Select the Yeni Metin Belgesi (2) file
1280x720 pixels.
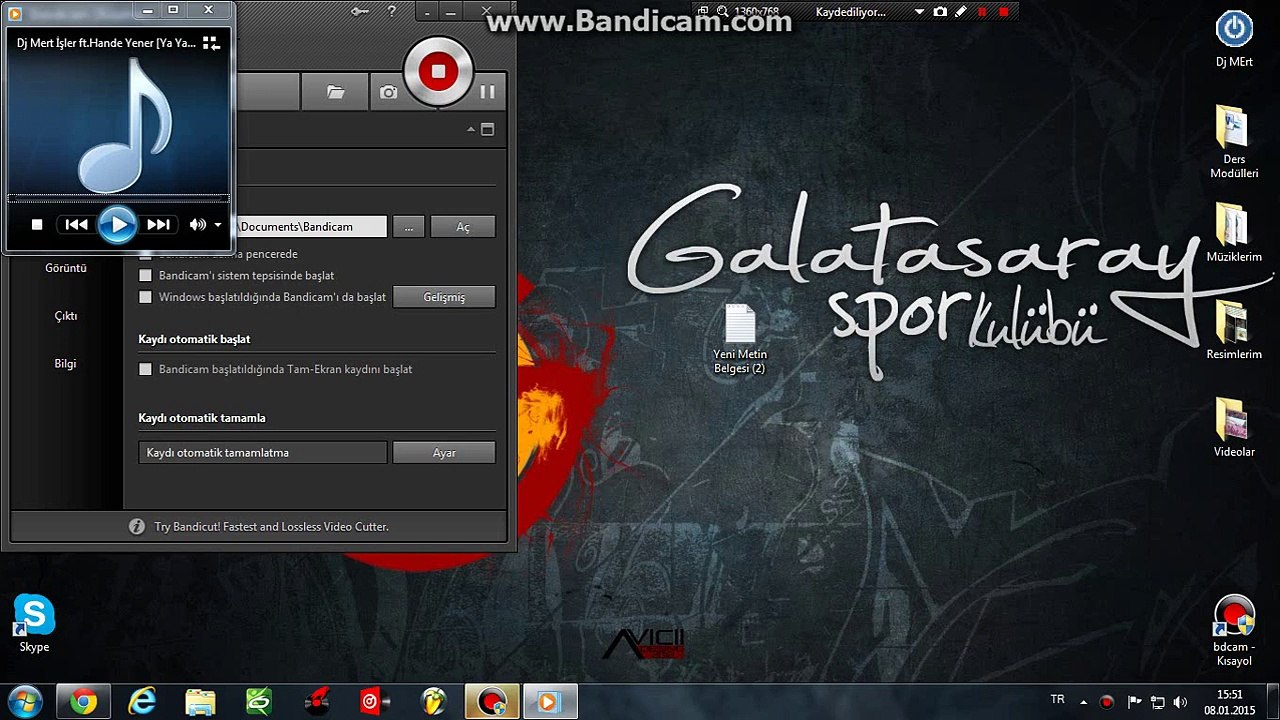(740, 339)
